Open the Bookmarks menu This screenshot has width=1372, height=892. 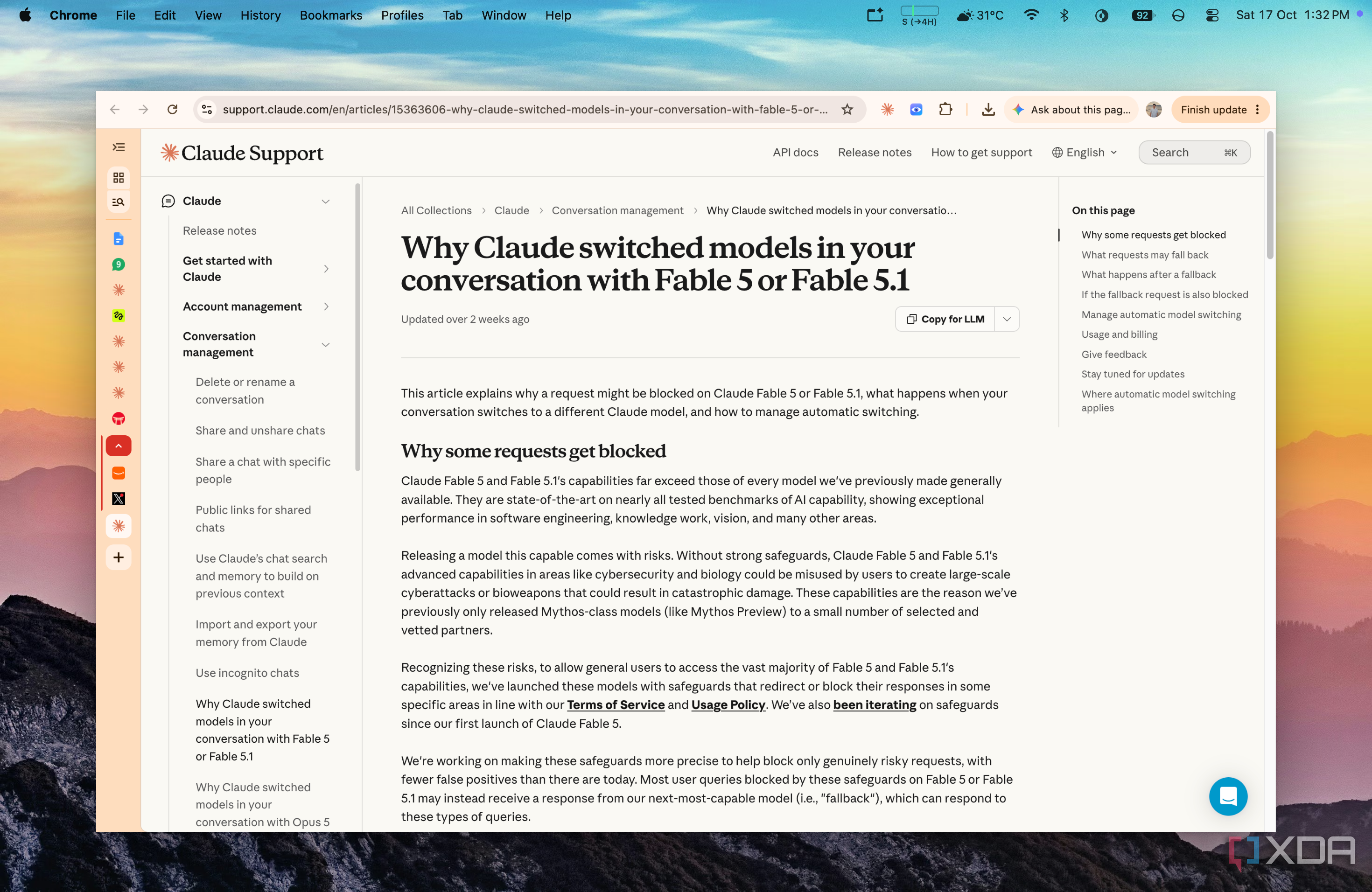(331, 15)
